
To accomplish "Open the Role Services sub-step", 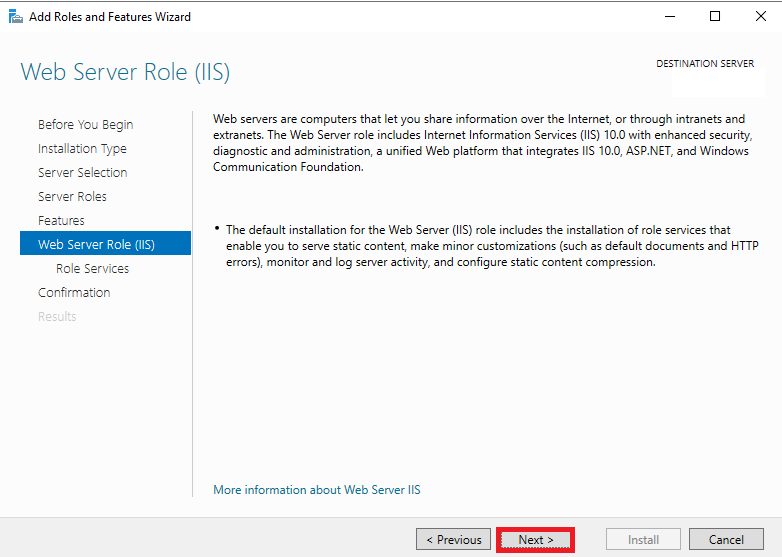I will pos(92,268).
